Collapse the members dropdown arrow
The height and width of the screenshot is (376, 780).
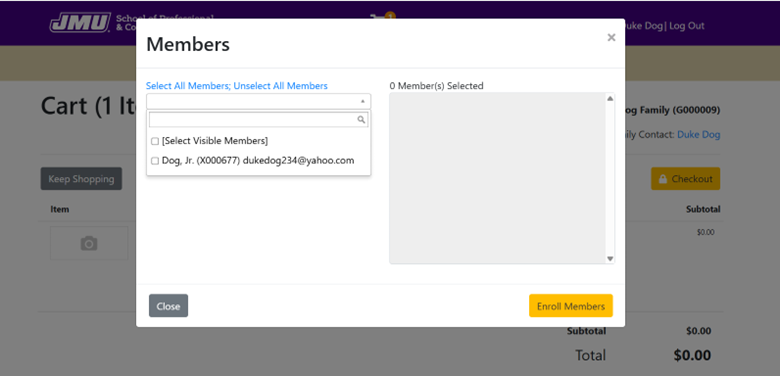tap(362, 101)
